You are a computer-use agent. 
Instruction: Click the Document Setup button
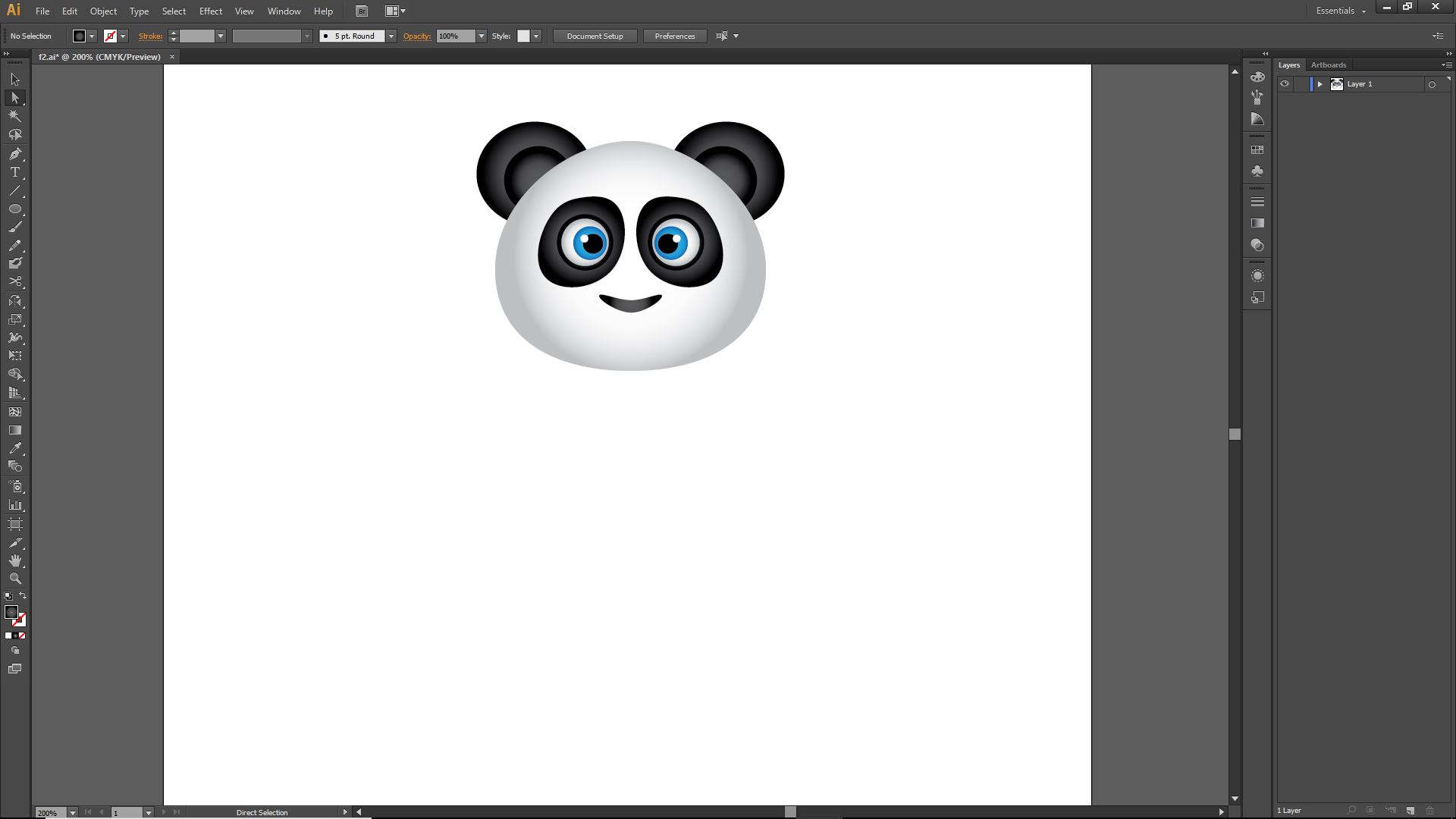[x=595, y=36]
